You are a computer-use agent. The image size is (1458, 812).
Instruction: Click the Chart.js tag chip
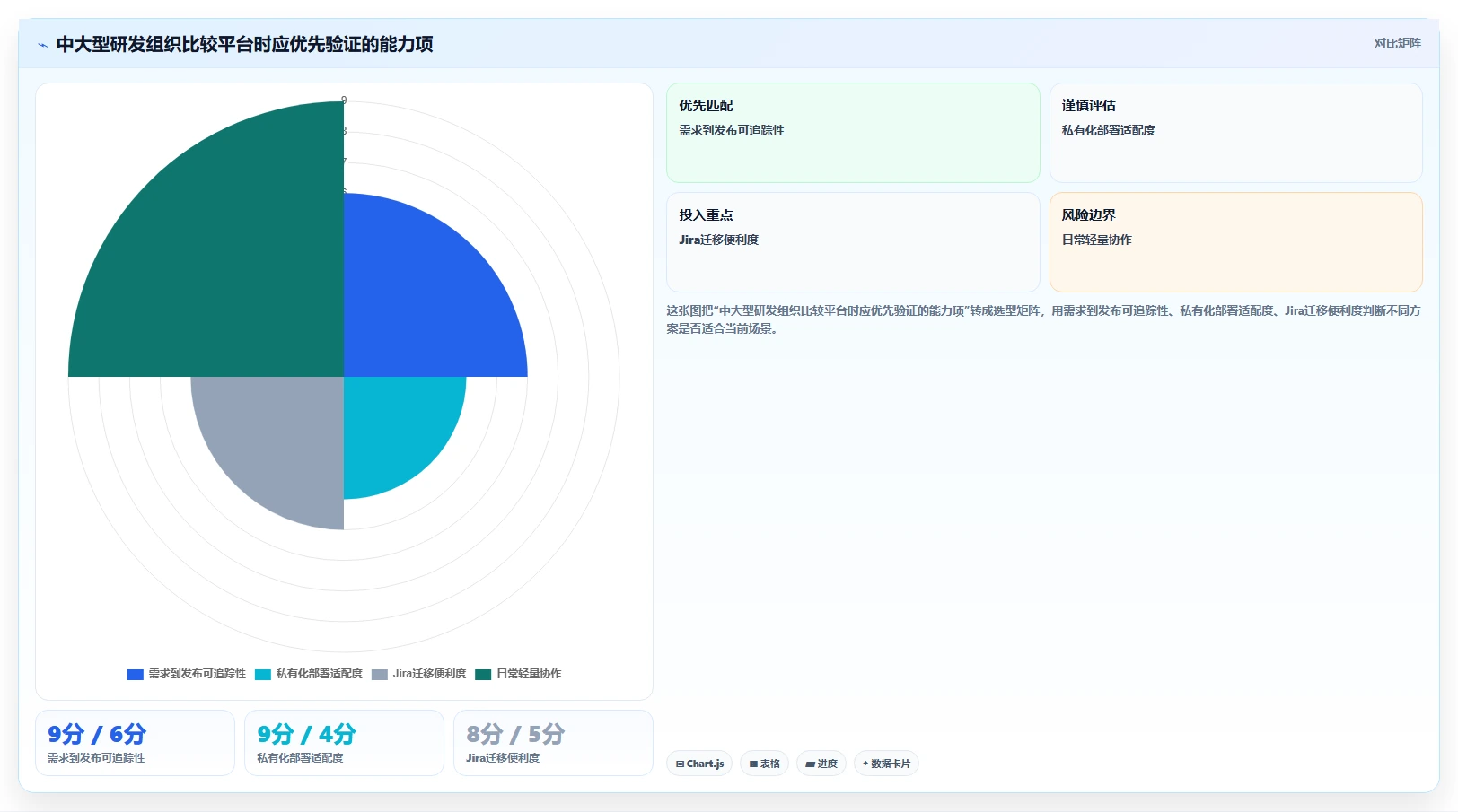(699, 764)
